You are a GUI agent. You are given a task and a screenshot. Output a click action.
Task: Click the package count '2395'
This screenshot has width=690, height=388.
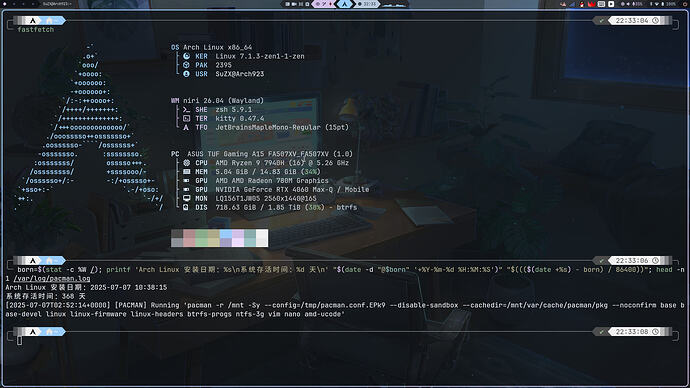[x=224, y=65]
